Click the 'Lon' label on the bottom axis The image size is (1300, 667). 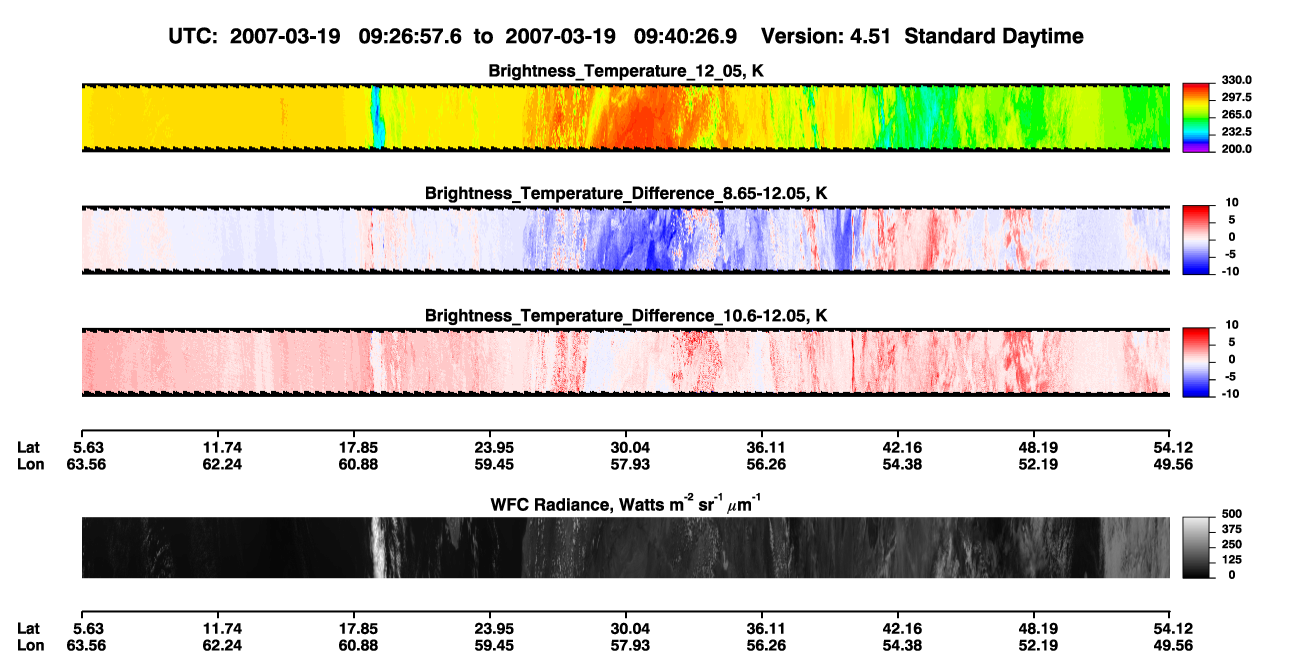point(29,646)
